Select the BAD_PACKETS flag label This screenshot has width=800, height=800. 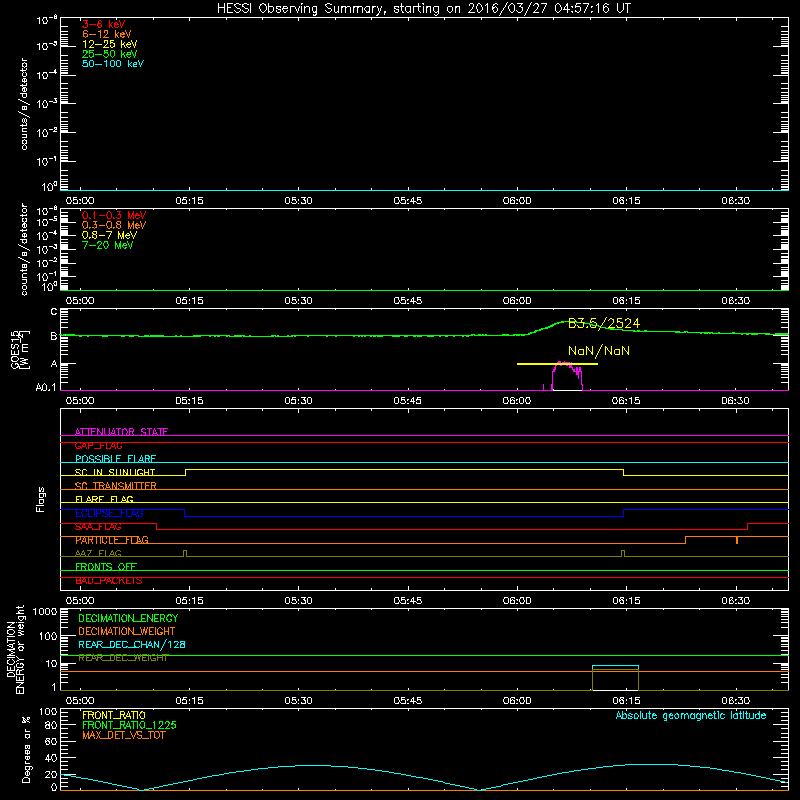(x=109, y=581)
